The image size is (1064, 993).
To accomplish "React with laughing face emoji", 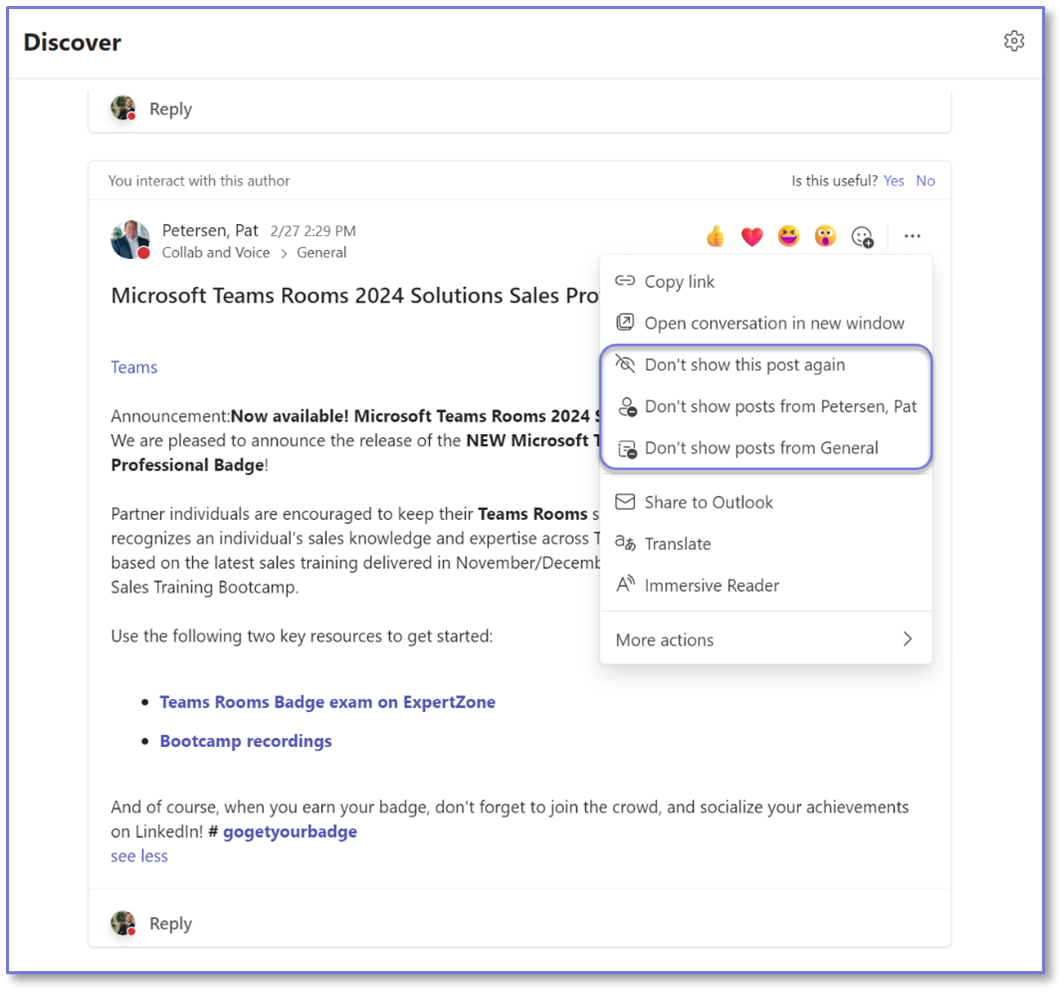I will click(789, 236).
